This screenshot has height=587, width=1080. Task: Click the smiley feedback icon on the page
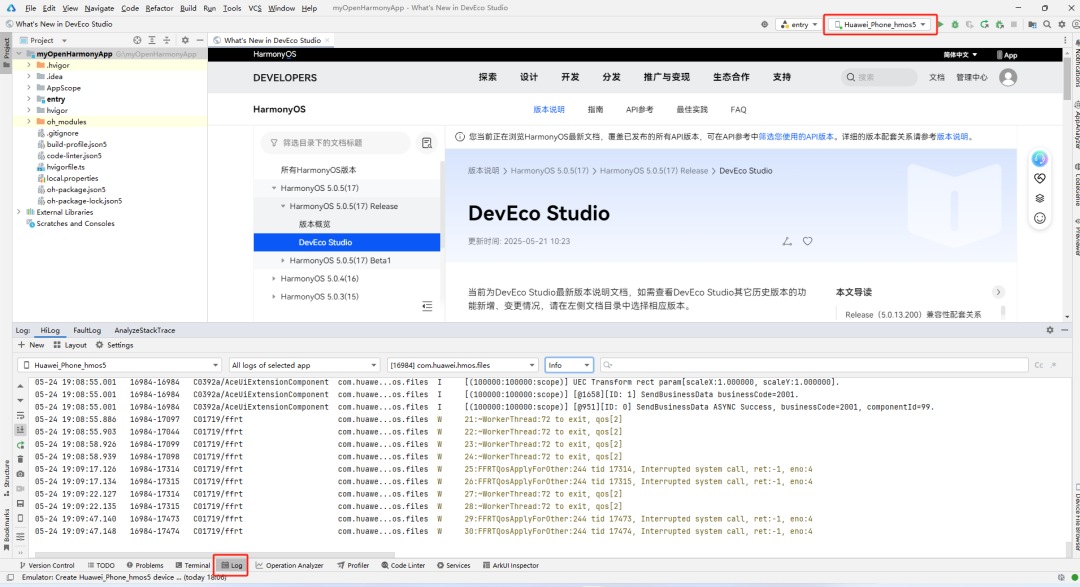coord(1040,218)
